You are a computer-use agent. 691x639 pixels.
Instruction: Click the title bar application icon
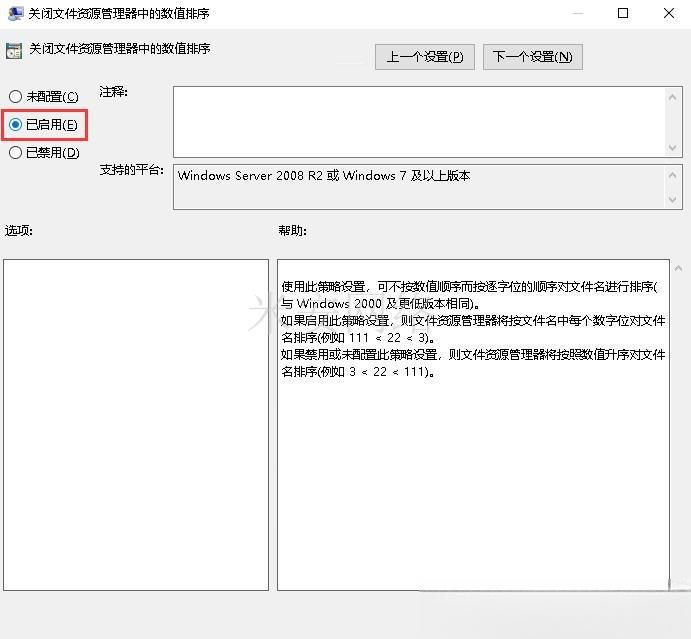(x=15, y=13)
